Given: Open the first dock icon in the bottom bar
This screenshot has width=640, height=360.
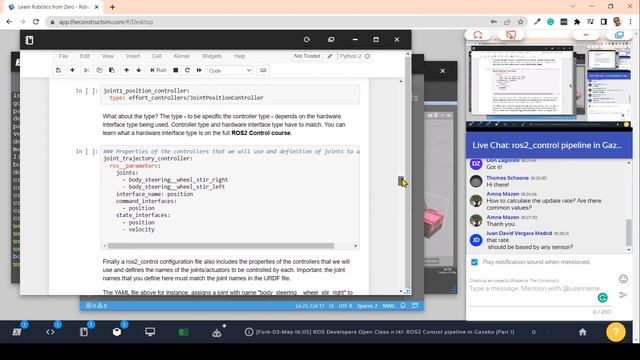Looking at the screenshot, I should [17, 332].
